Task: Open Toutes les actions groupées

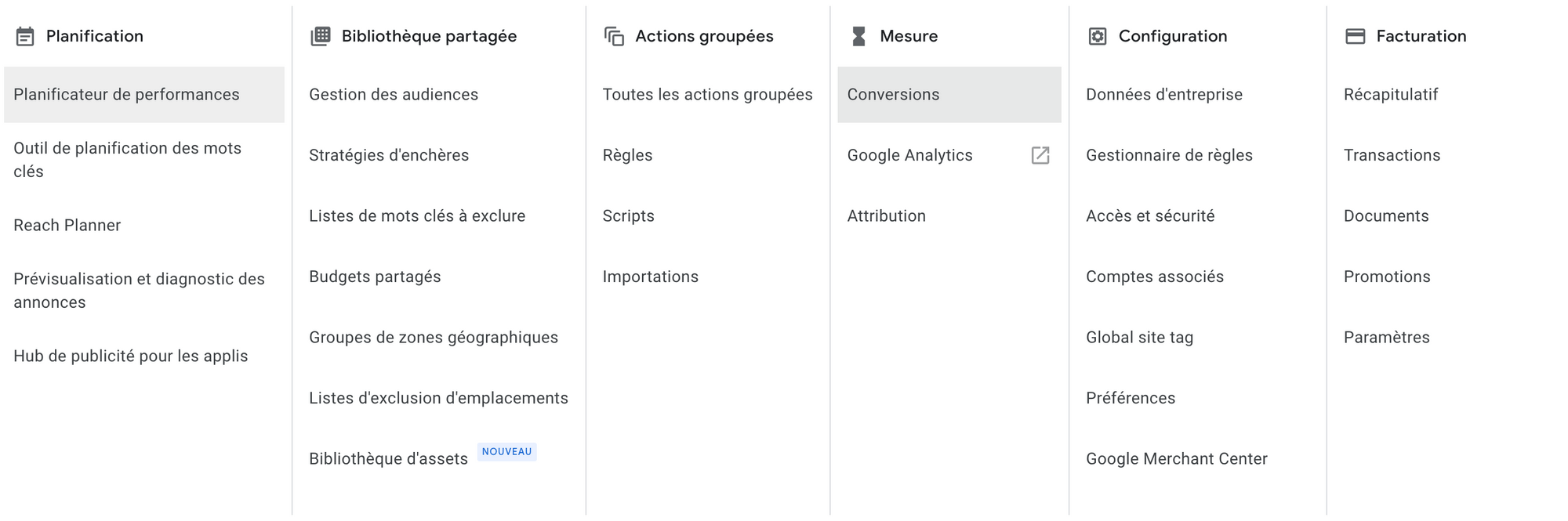Action: coord(707,95)
